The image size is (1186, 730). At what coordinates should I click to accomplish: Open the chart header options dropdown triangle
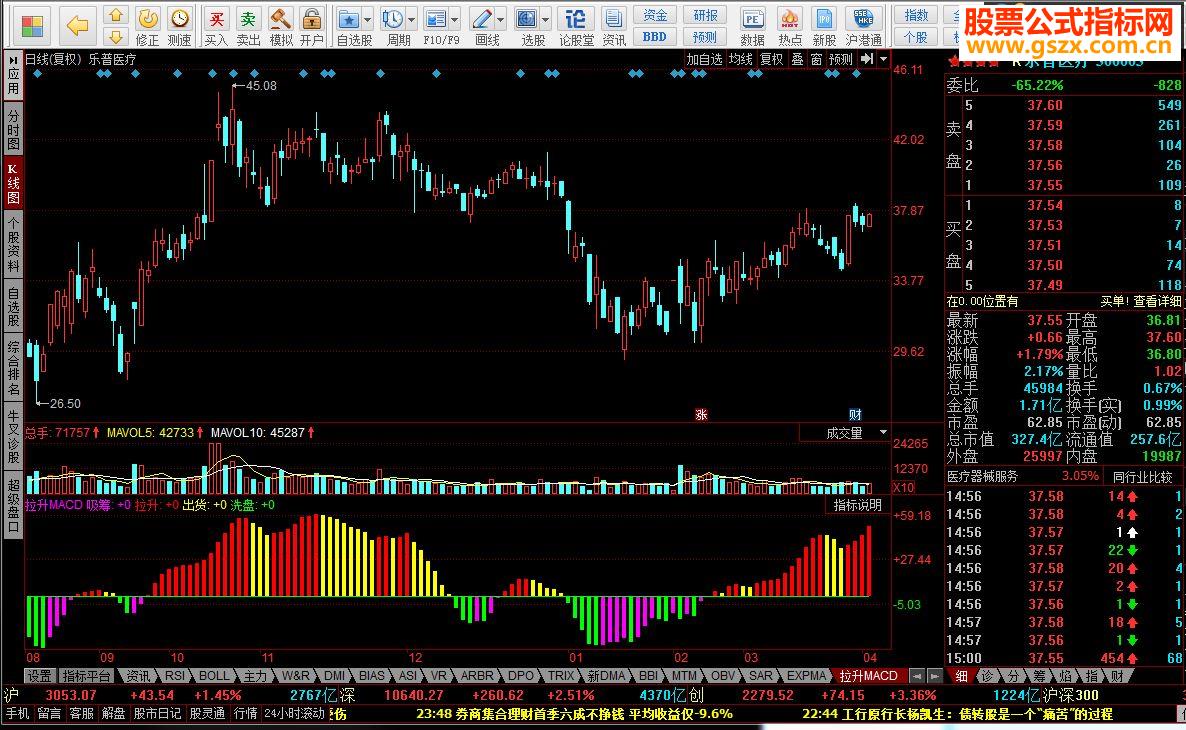tap(883, 58)
